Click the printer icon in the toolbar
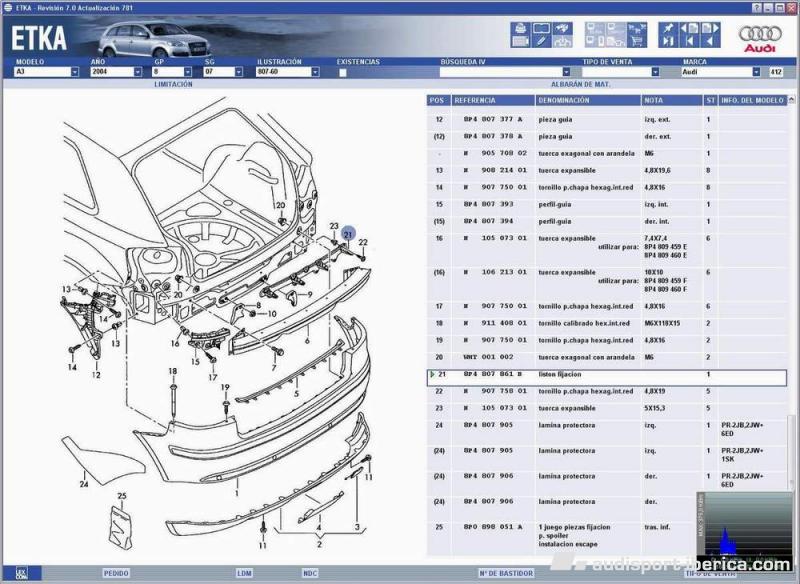 point(520,28)
